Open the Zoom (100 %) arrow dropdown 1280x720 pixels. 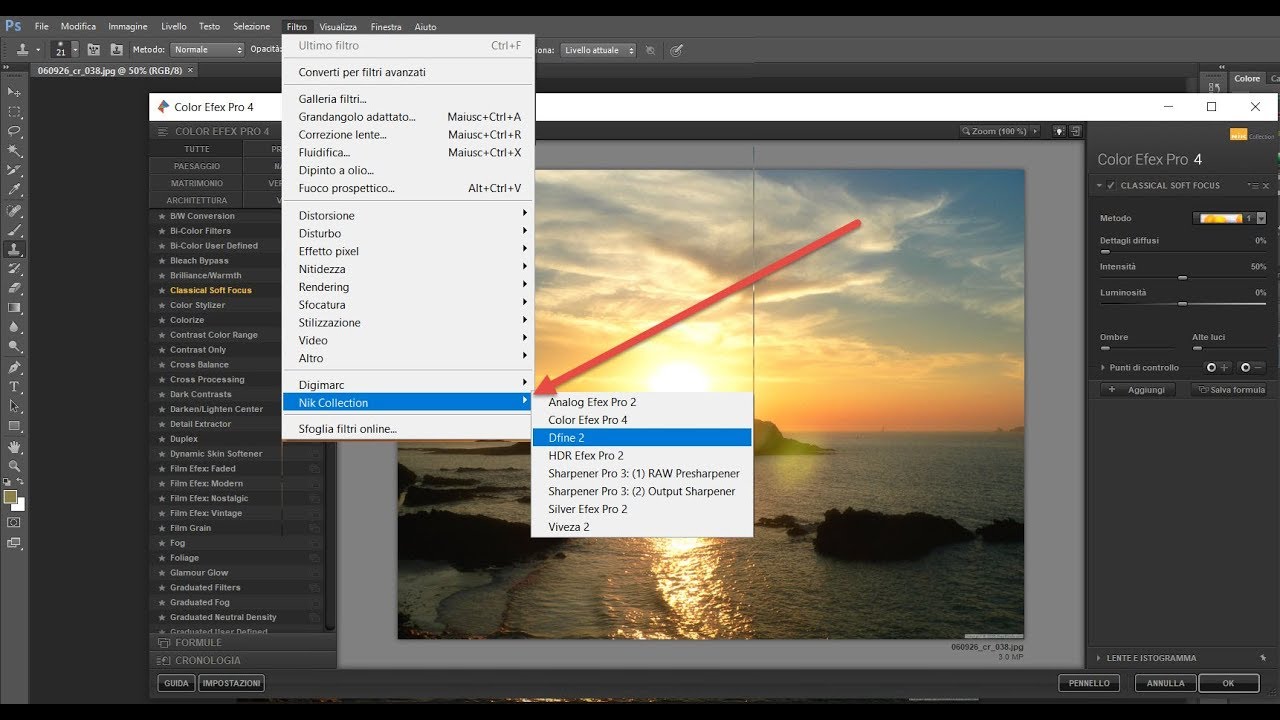[x=1034, y=131]
